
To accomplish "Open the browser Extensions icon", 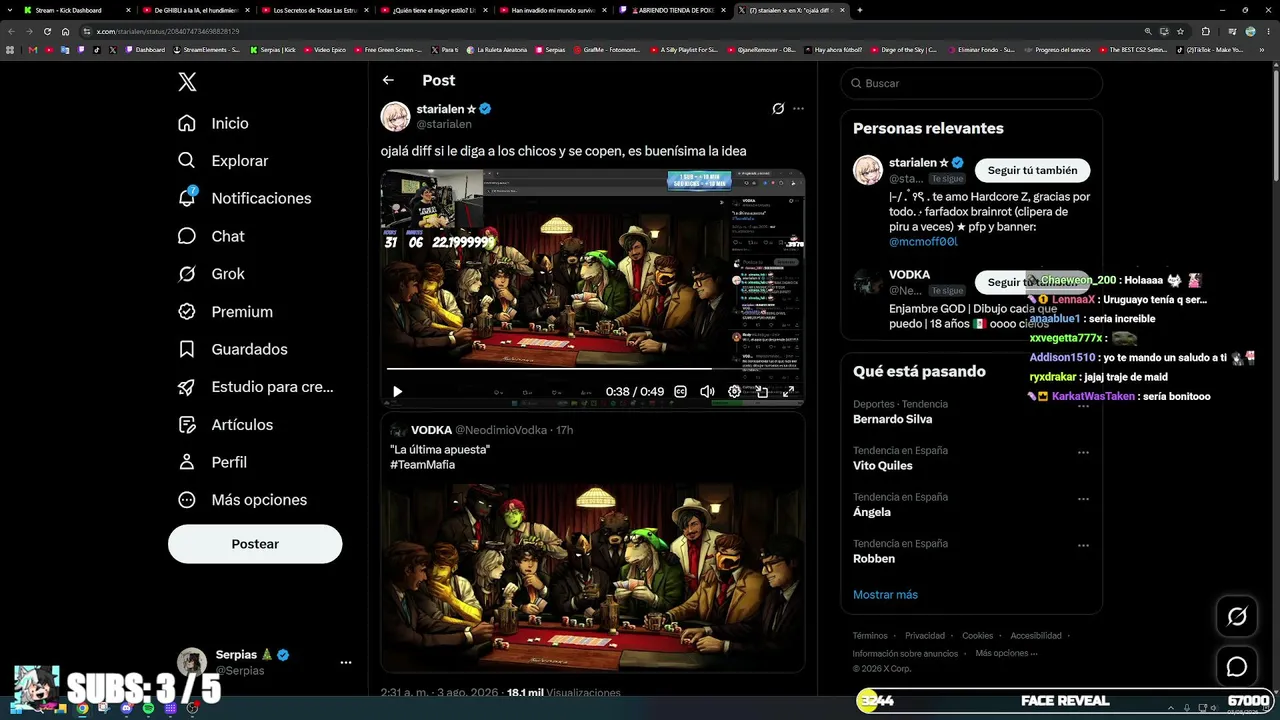I will tap(1205, 31).
